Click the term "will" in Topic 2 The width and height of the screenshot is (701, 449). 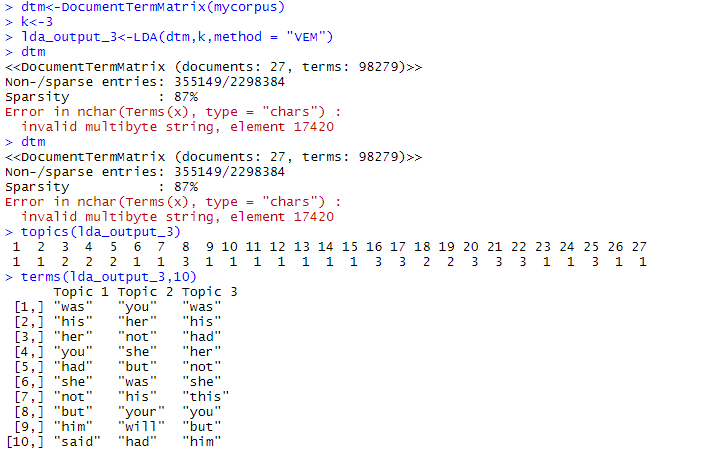(x=141, y=427)
